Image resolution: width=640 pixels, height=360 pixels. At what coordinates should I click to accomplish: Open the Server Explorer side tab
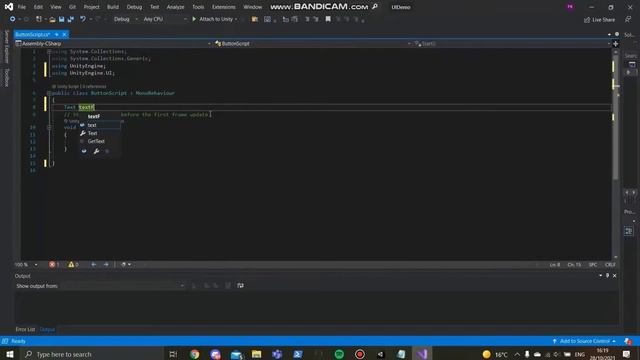[6, 47]
